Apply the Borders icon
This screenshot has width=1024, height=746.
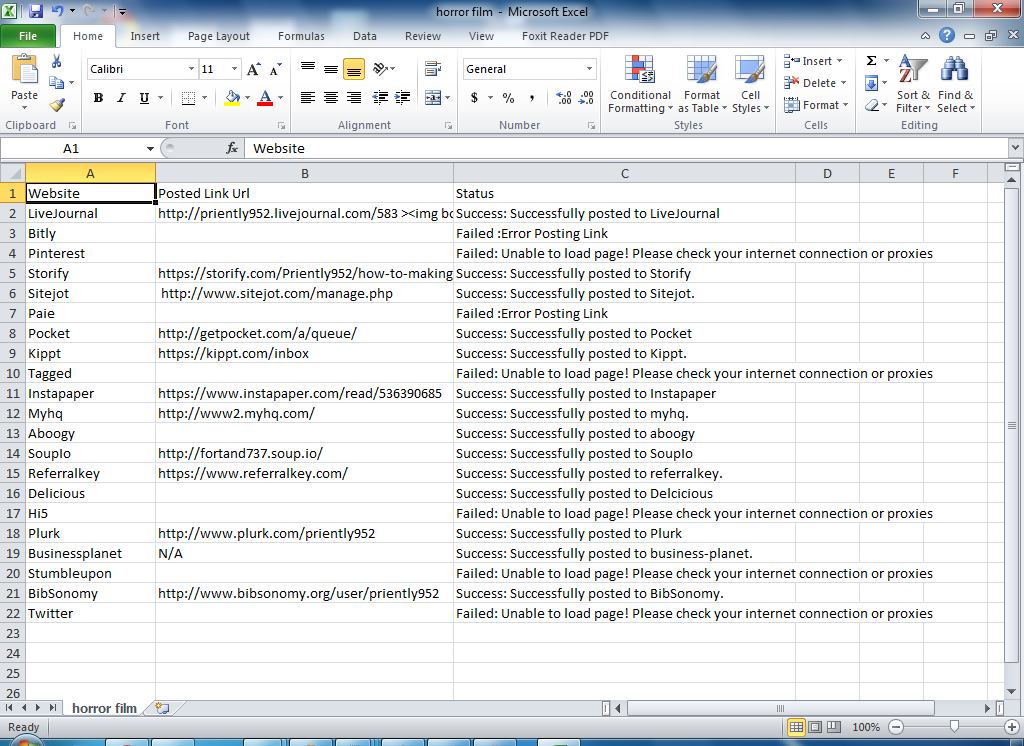coord(188,98)
